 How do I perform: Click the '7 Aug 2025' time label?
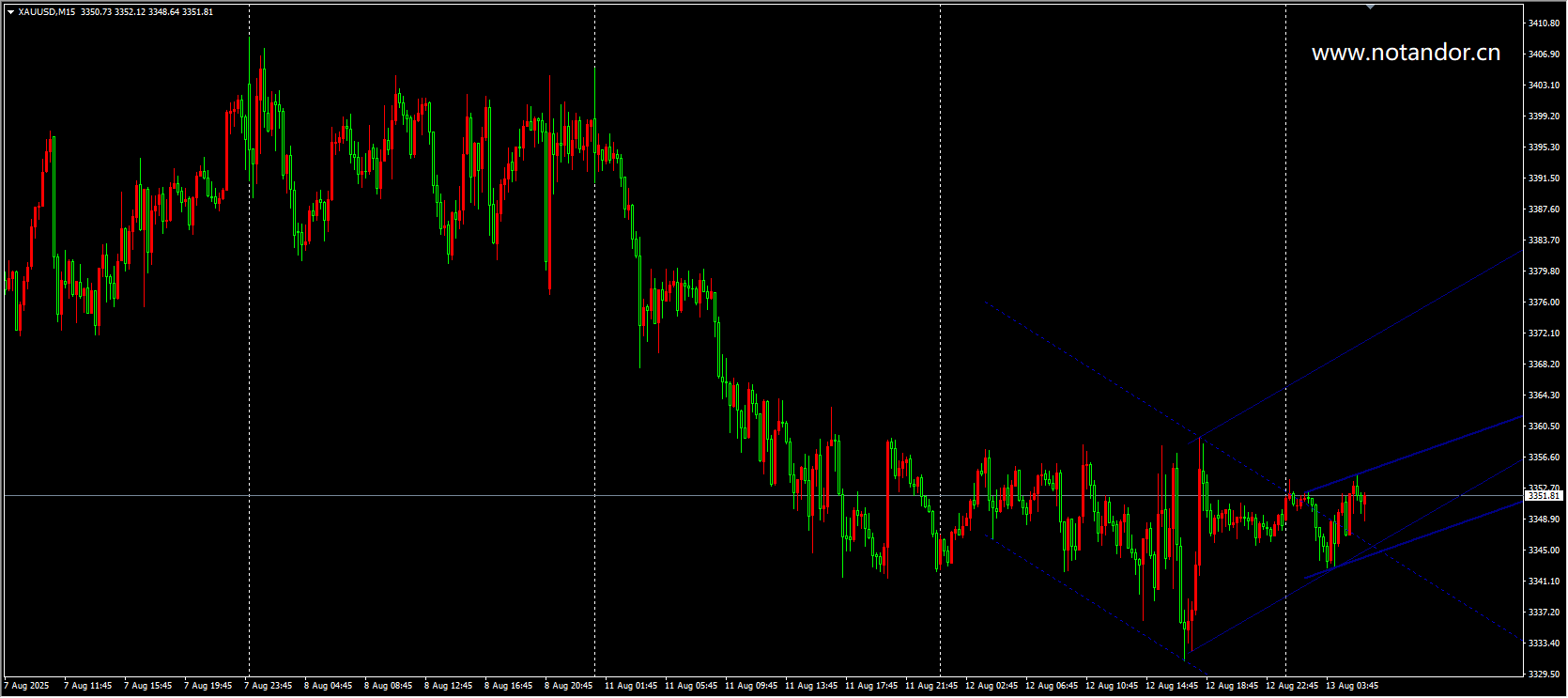[x=28, y=686]
